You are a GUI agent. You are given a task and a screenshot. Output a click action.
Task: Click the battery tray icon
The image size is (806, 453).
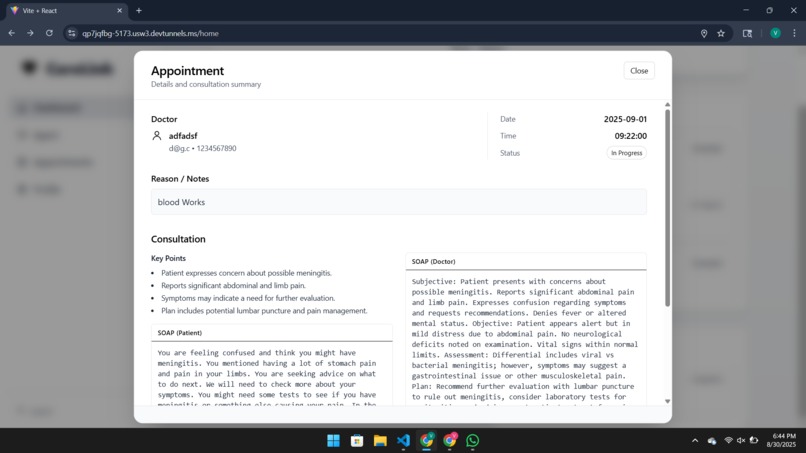tap(754, 441)
